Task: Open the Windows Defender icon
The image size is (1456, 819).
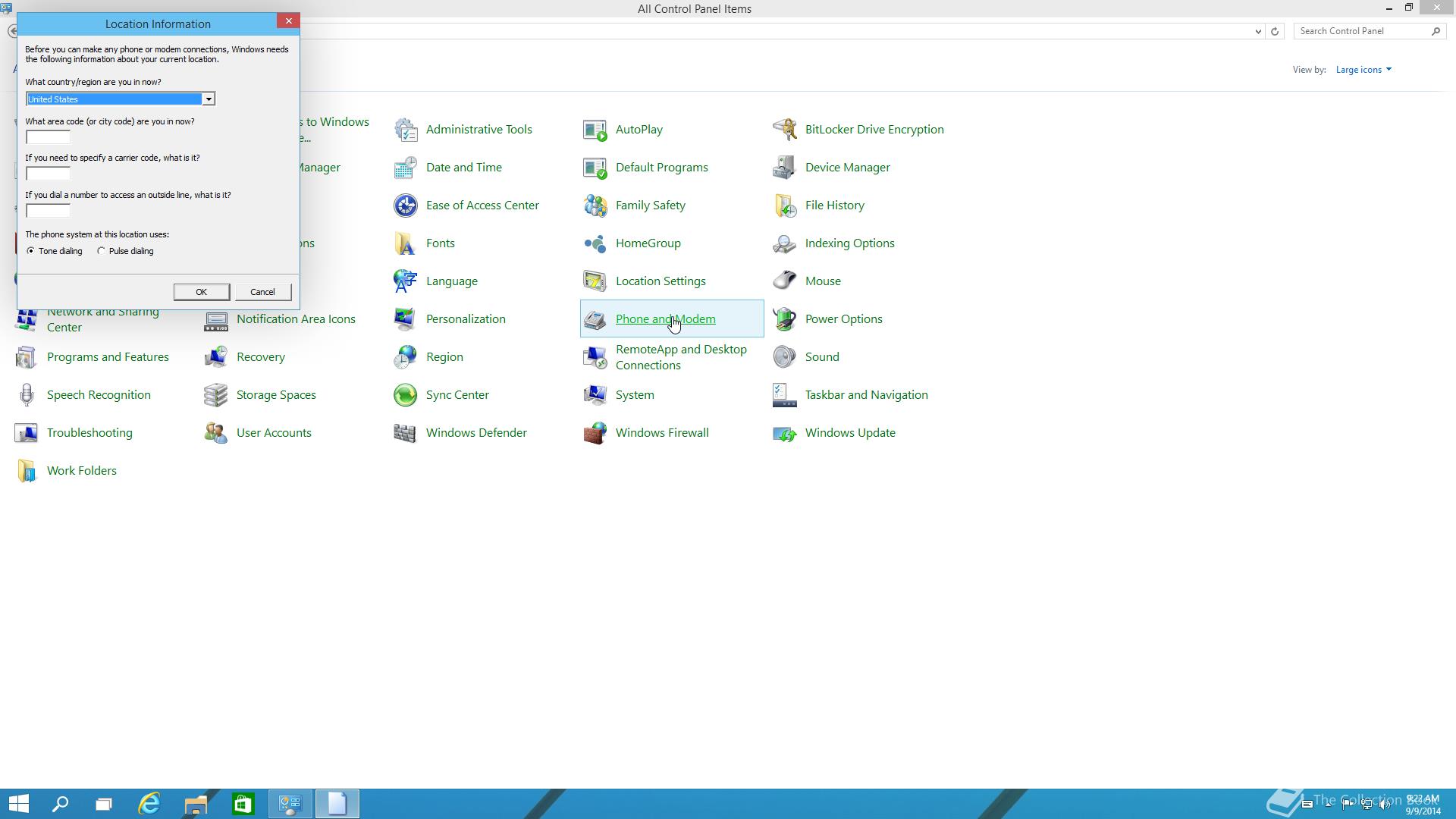Action: (406, 433)
